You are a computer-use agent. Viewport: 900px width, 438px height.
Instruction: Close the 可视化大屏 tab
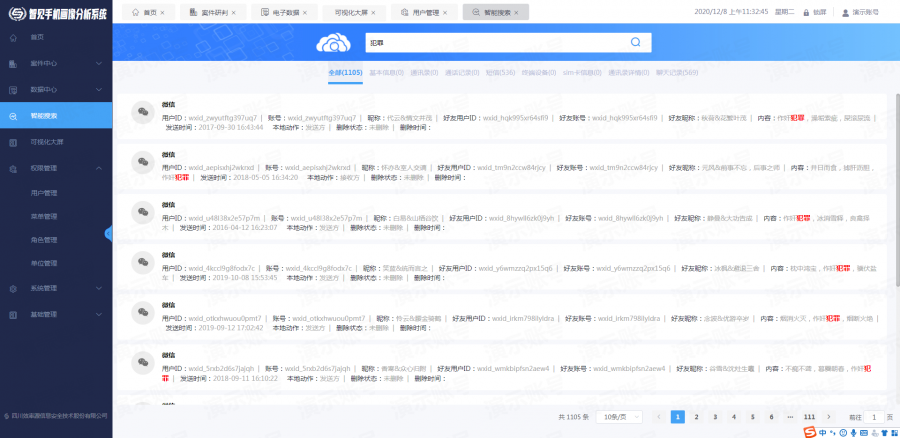(374, 13)
